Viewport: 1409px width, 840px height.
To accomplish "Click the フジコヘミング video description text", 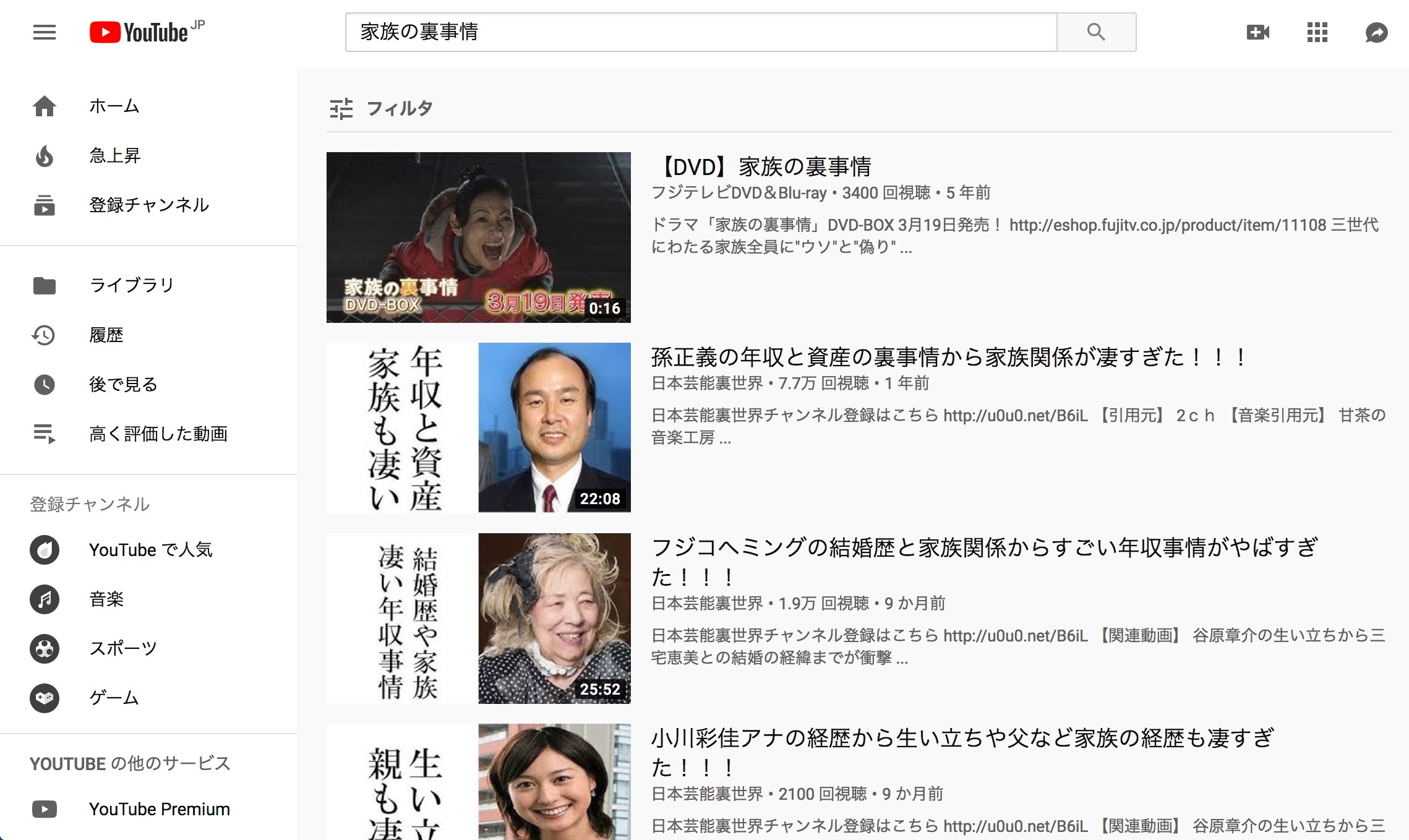I will point(1018,646).
